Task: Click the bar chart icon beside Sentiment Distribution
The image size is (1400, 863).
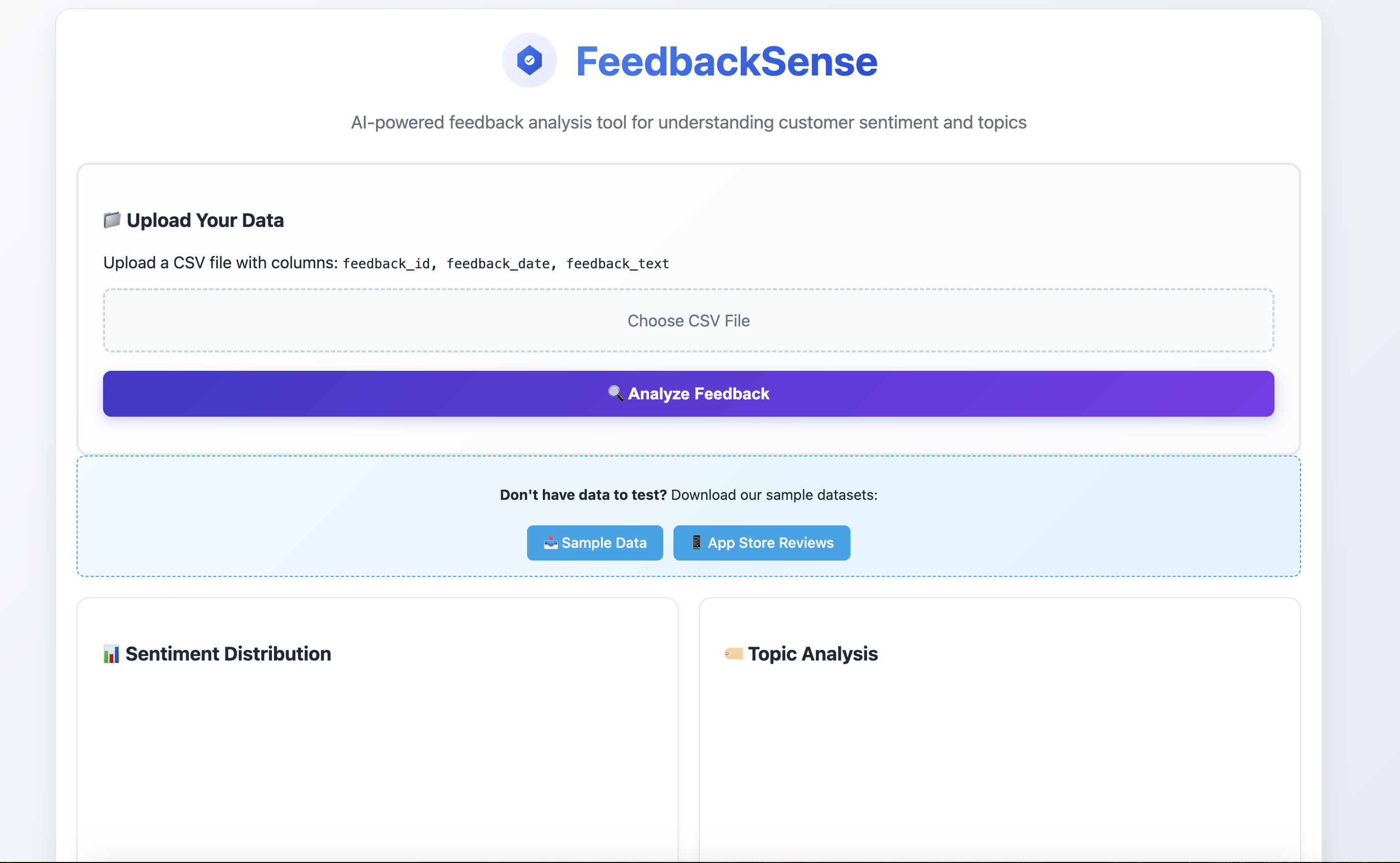Action: click(110, 653)
